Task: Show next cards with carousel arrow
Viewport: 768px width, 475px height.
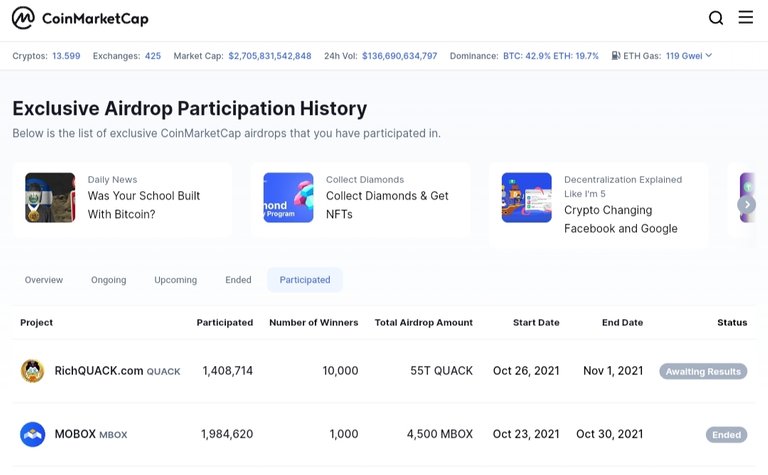Action: (x=746, y=205)
